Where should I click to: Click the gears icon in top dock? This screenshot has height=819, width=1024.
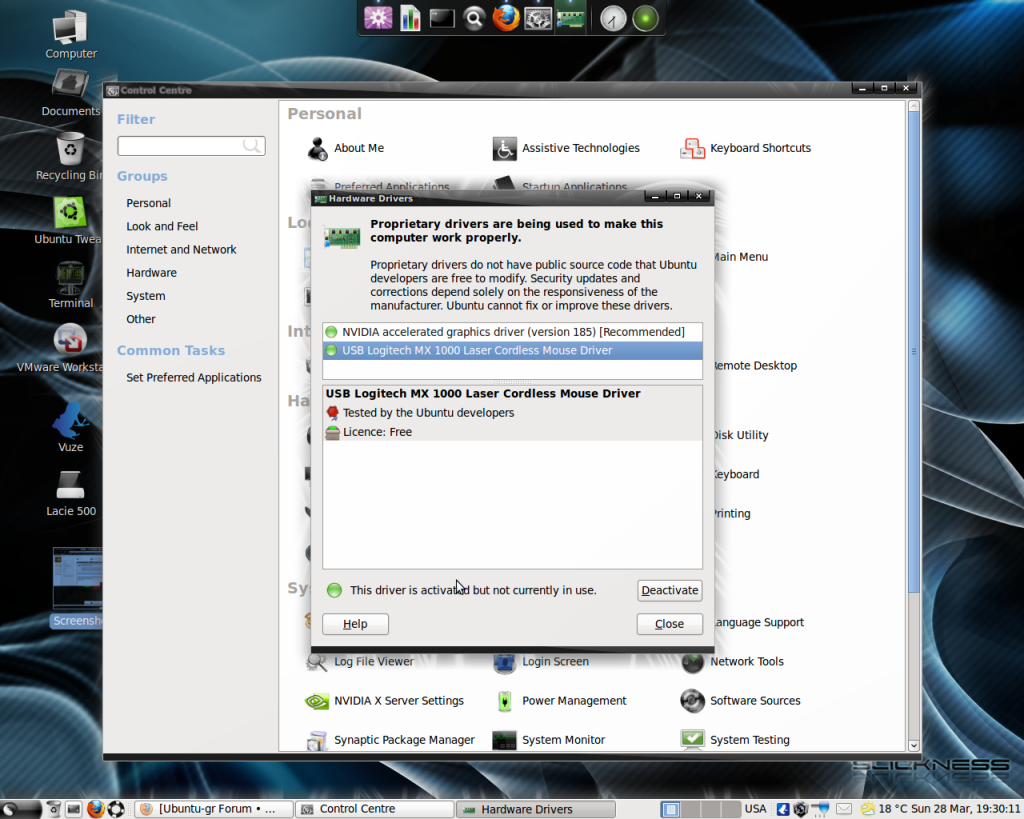(538, 18)
